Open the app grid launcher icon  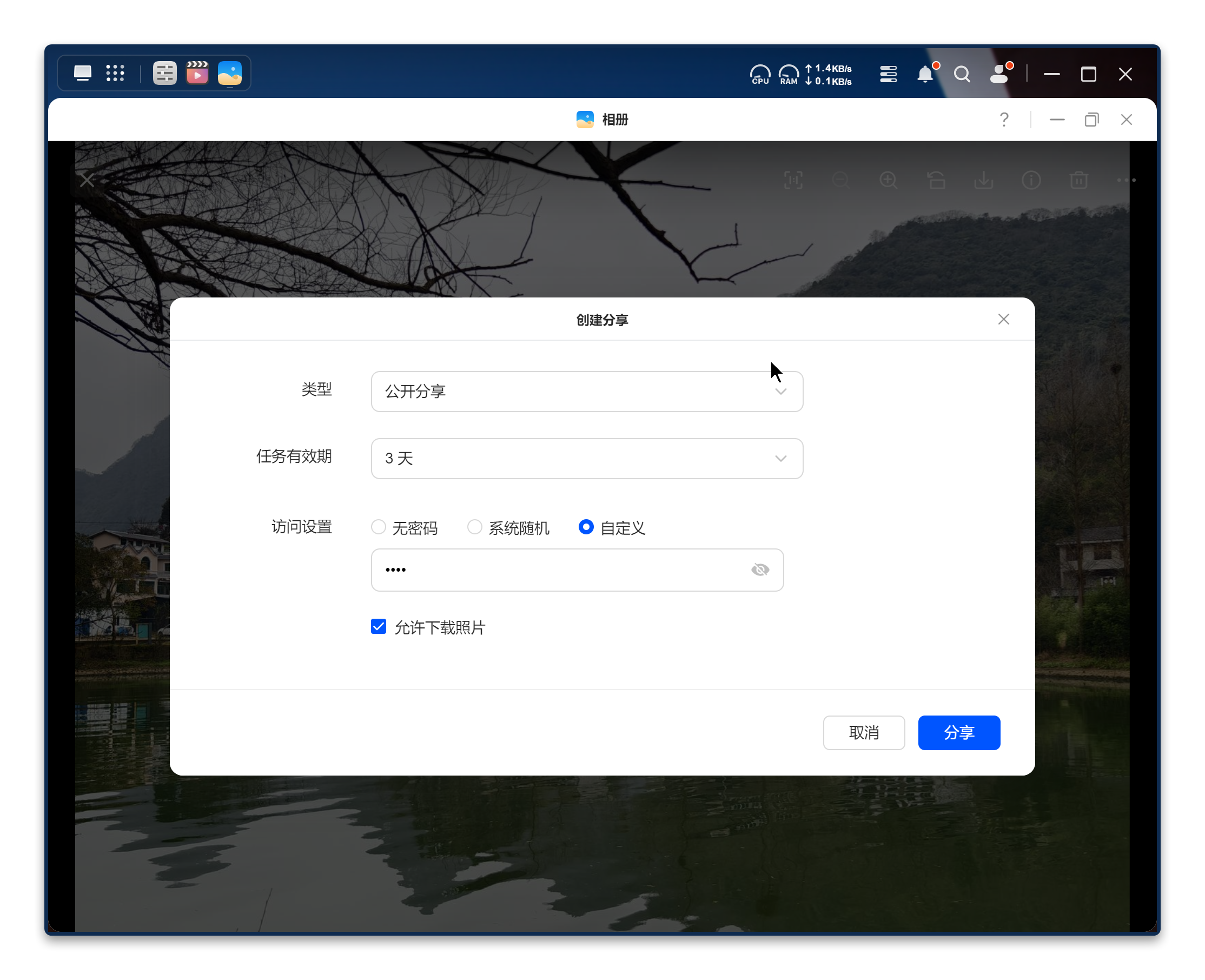115,73
